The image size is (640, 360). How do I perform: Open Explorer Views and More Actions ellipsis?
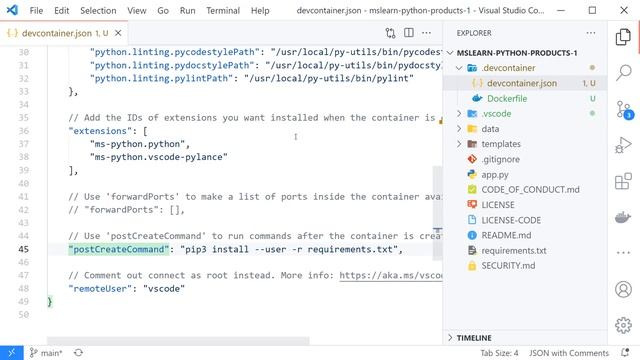click(x=591, y=33)
